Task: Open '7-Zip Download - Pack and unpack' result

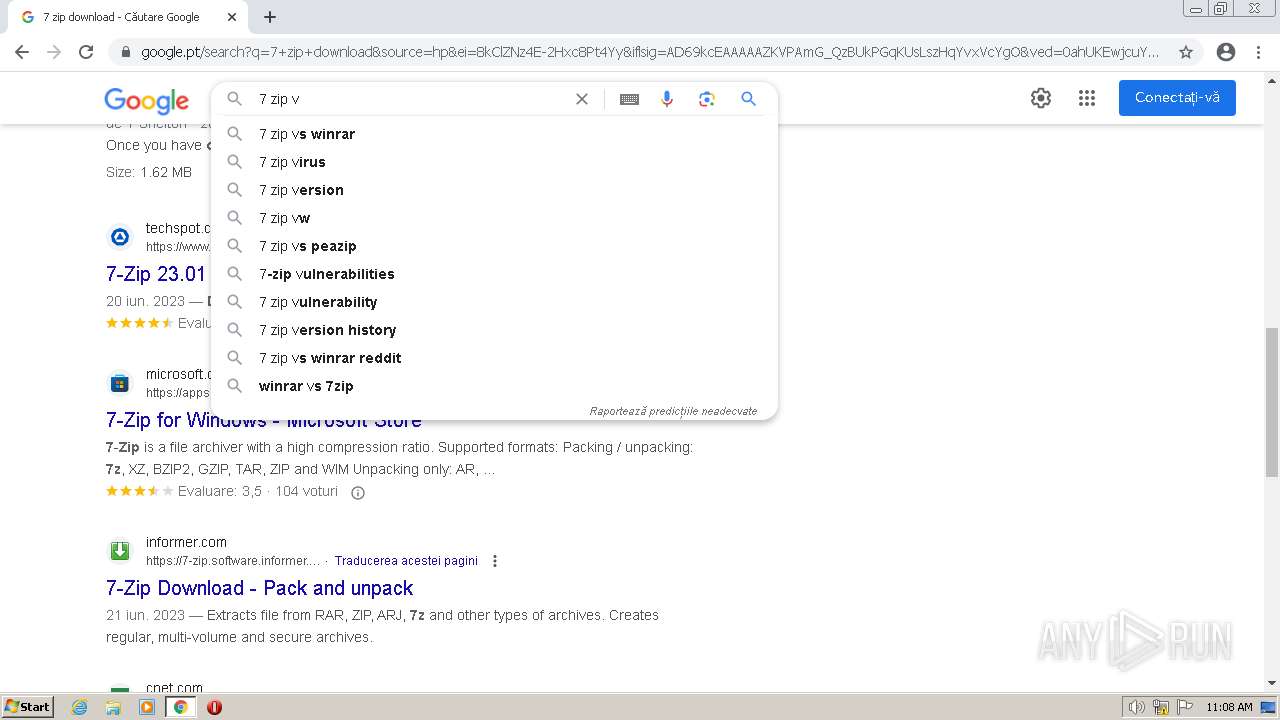Action: point(260,588)
